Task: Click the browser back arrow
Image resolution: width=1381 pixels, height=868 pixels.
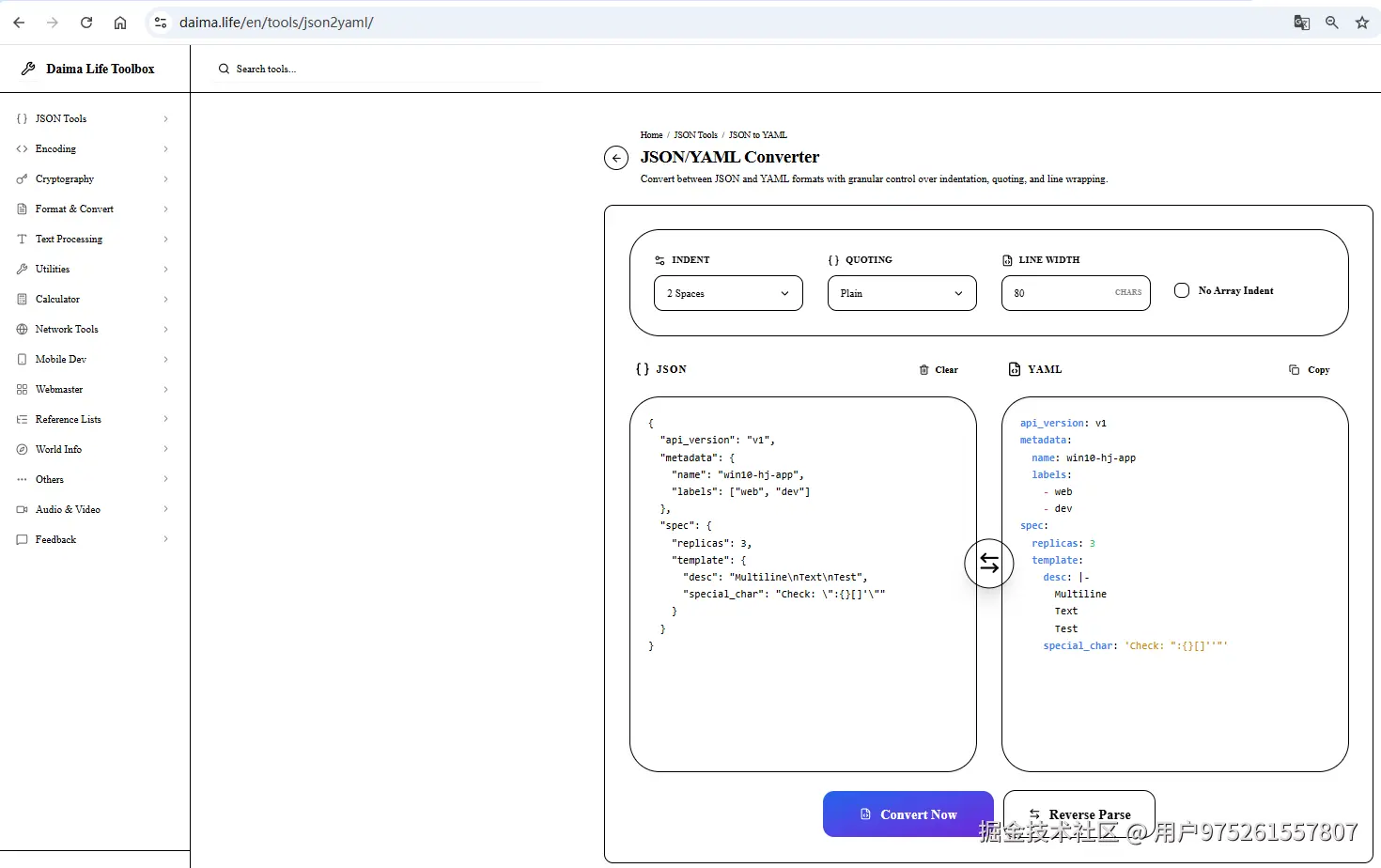Action: pos(19,23)
